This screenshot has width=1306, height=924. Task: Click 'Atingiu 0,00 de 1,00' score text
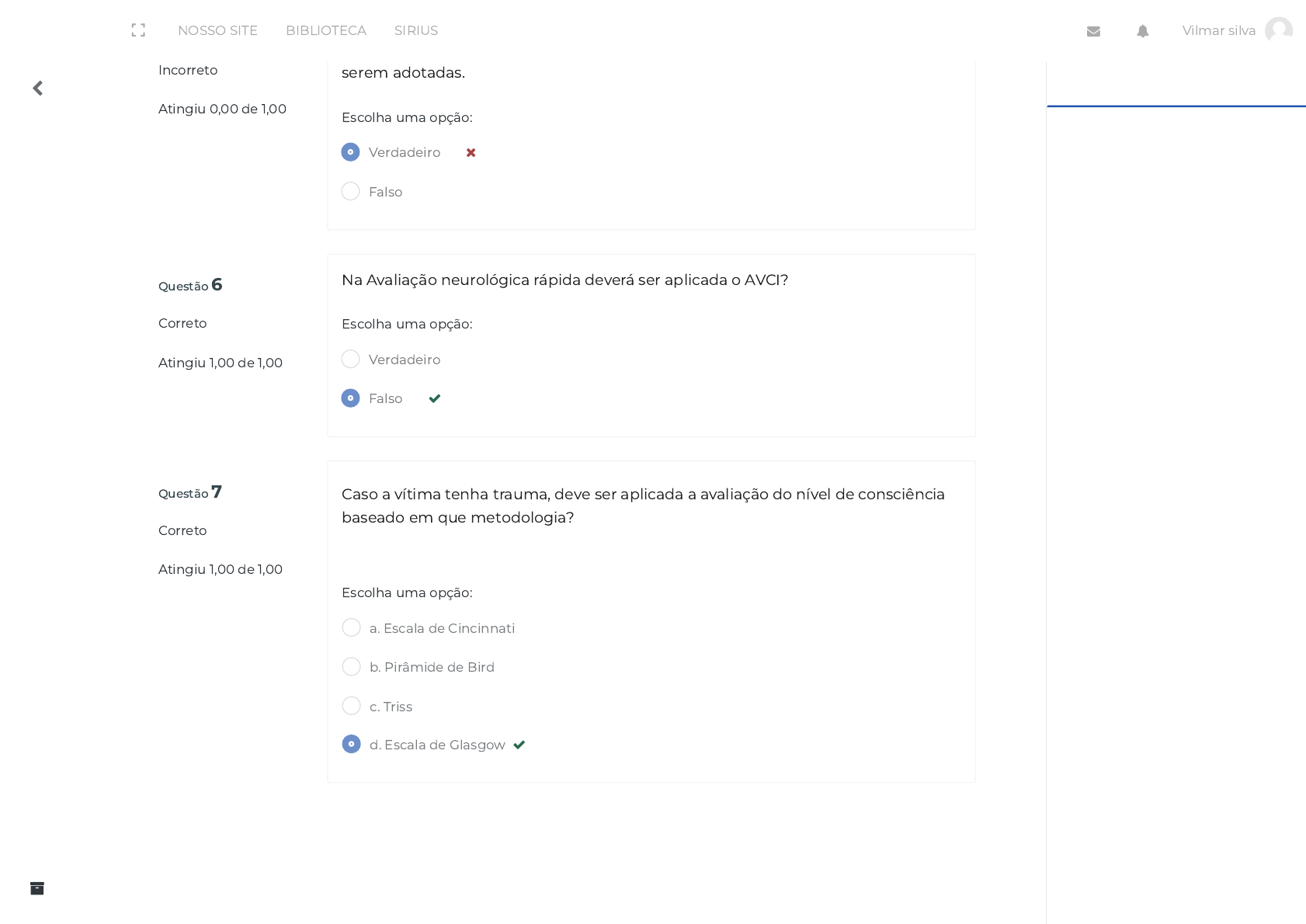(222, 109)
